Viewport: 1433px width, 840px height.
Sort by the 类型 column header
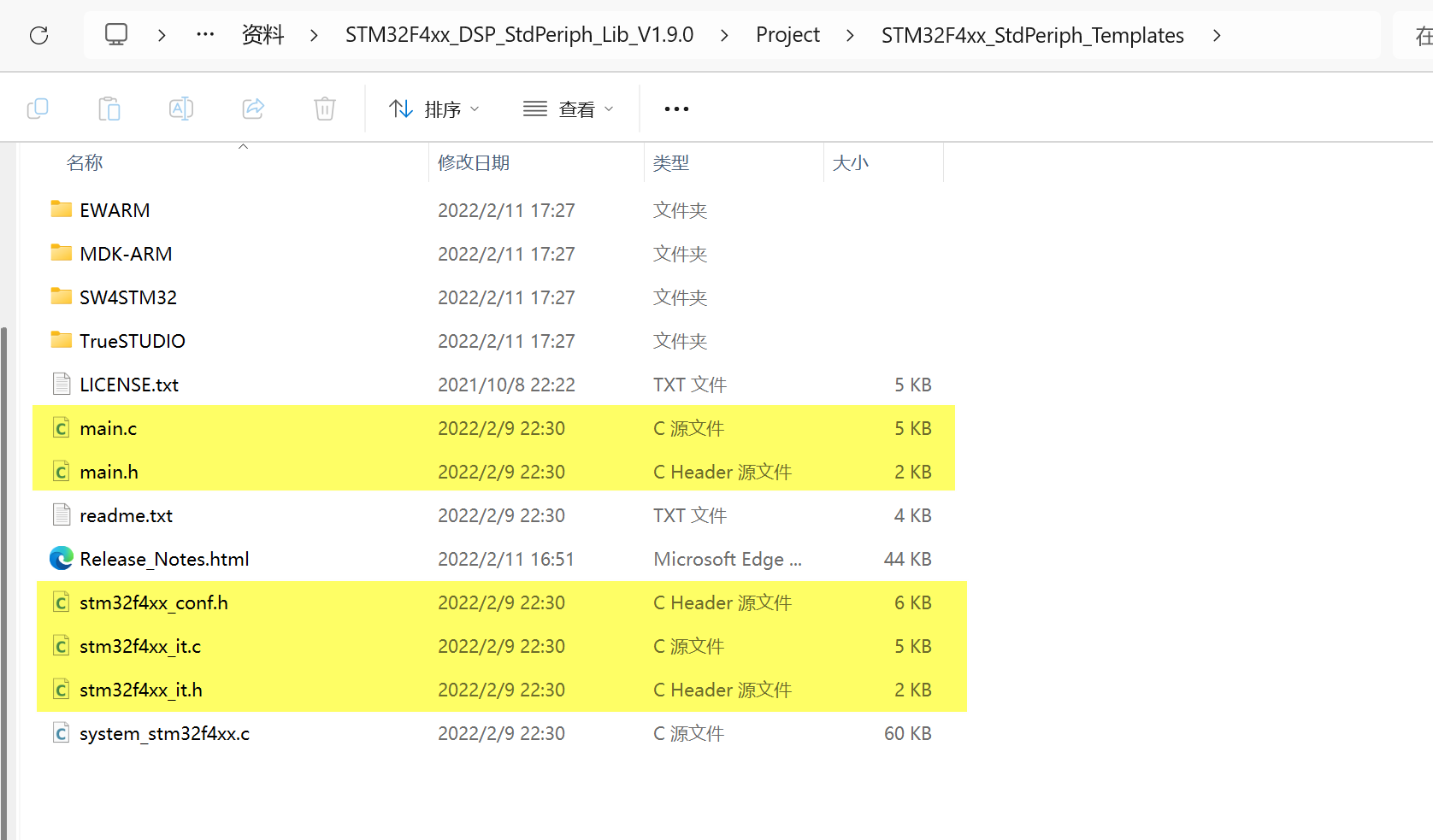click(671, 162)
